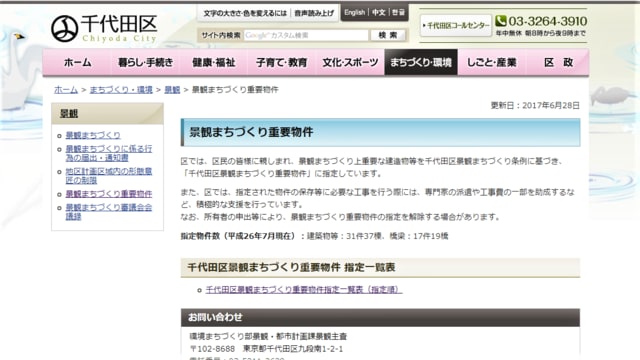Open the ホーム navigation tab
Image resolution: width=640 pixels, height=360 pixels.
point(77,62)
